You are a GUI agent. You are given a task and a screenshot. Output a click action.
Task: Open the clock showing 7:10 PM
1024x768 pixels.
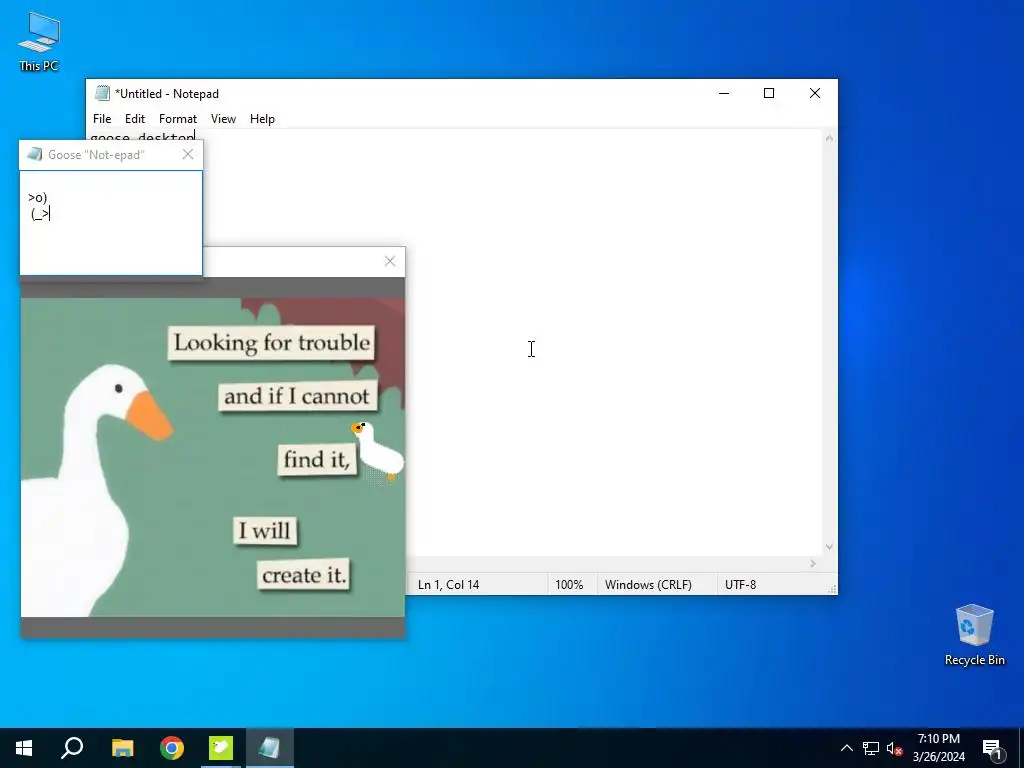(x=938, y=748)
